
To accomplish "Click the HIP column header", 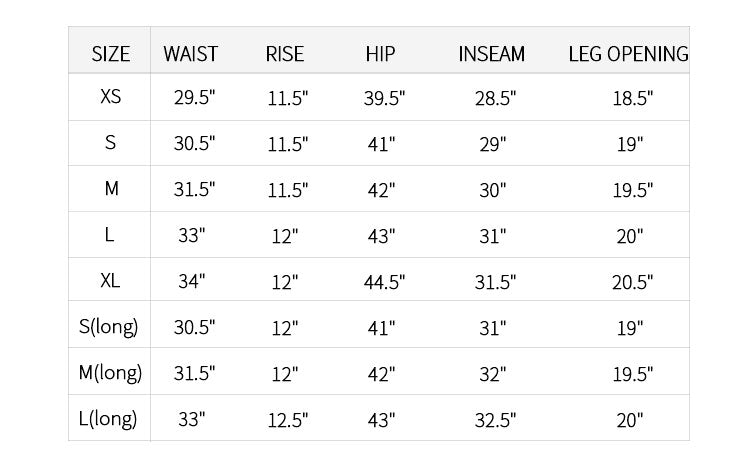I will 380,54.
